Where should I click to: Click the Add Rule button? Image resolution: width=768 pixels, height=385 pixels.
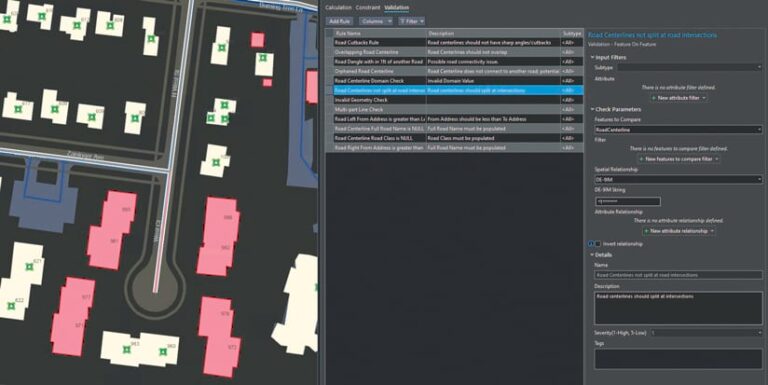(x=339, y=22)
